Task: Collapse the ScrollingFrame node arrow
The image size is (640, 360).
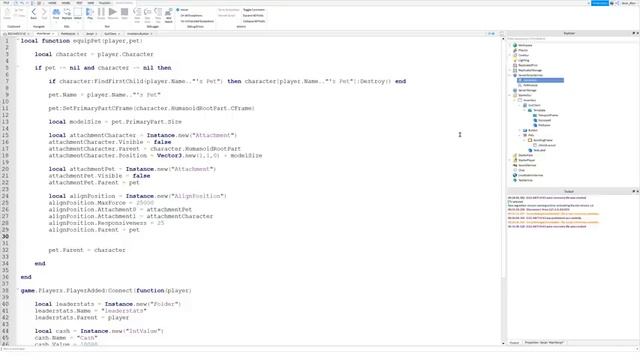Action: 525,140
